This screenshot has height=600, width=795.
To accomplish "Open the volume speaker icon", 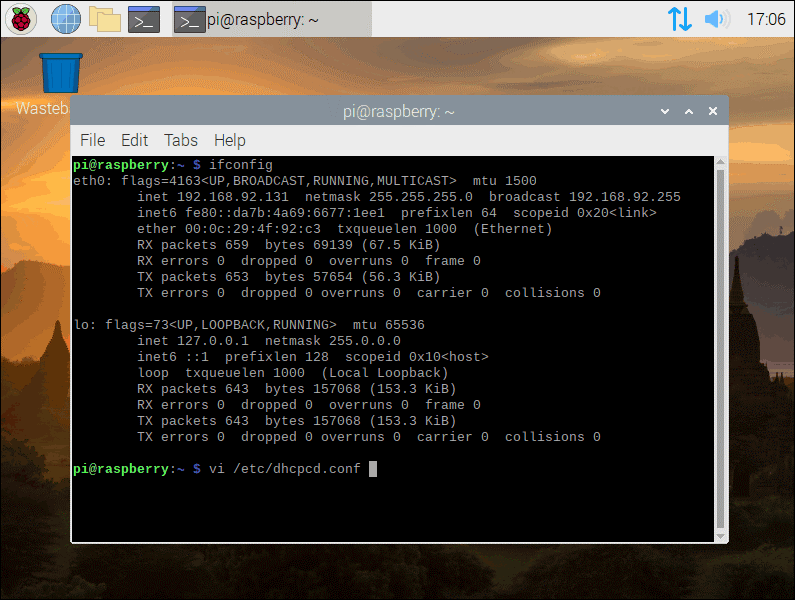I will point(717,19).
